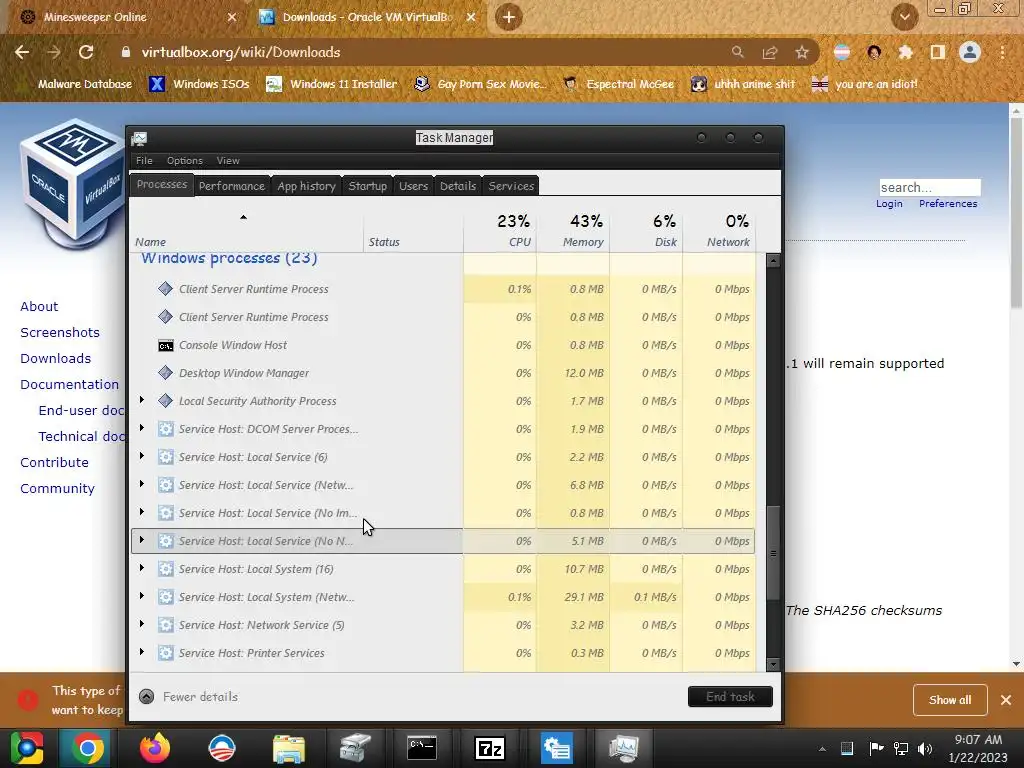The image size is (1024, 768).
Task: Open the Options menu in Task Manager
Action: tap(185, 161)
